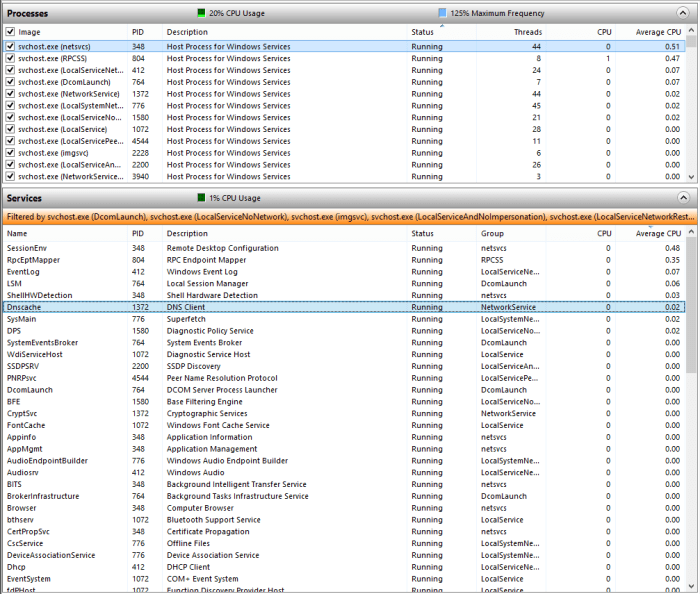Select the PNRPsvc service row
The width and height of the screenshot is (700, 594).
(344, 378)
